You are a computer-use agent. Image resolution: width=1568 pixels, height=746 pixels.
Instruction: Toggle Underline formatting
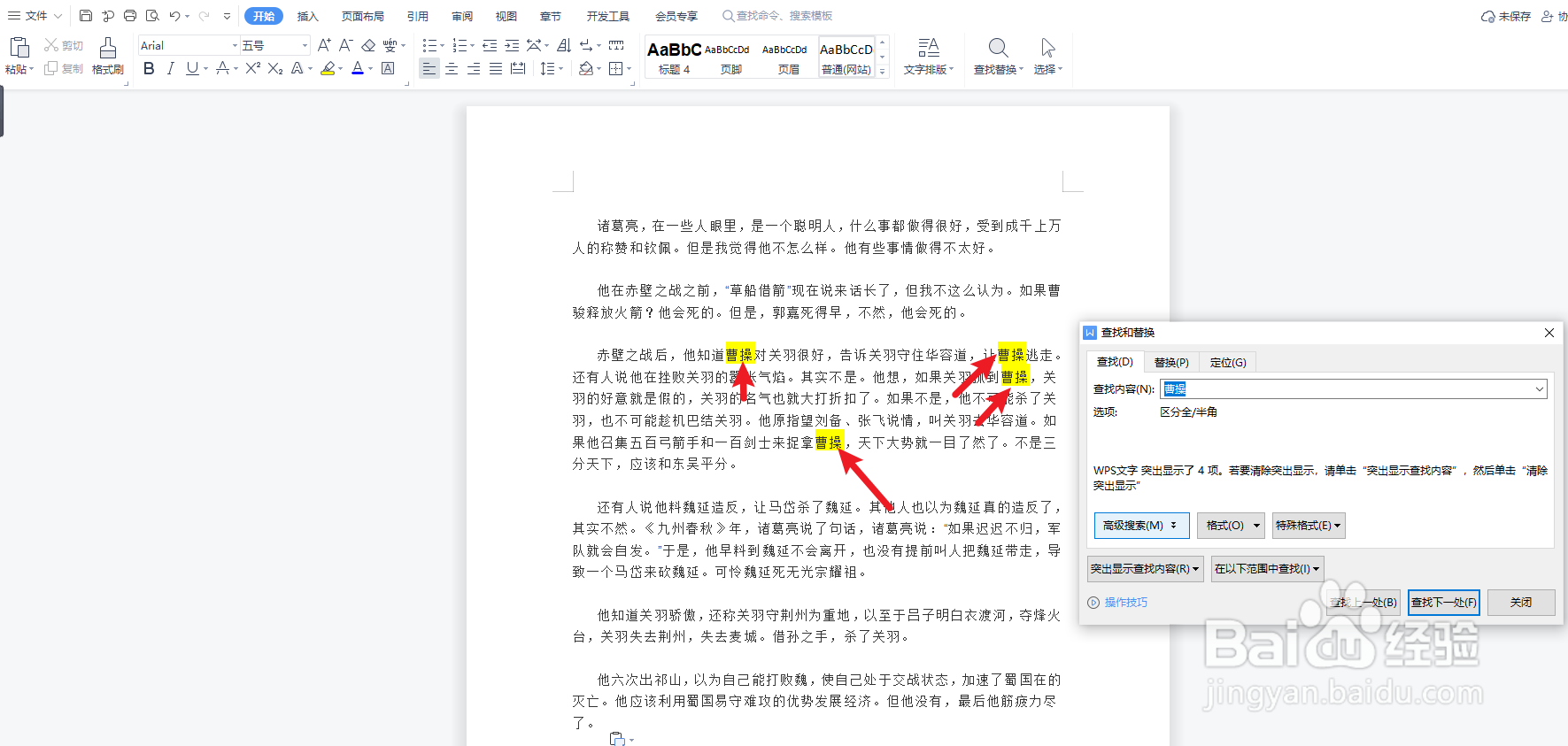[x=192, y=68]
